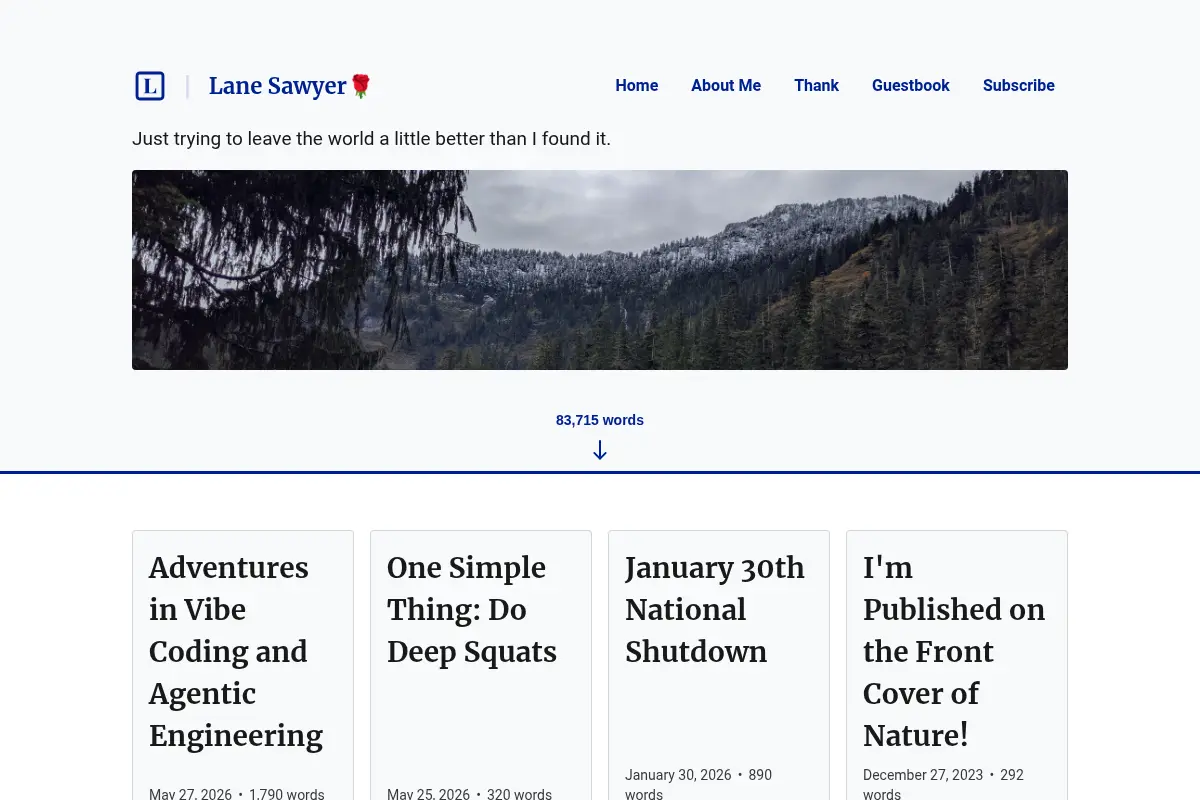The image size is (1200, 800).
Task: Click the May 25, 2026 post metadata
Action: tap(469, 795)
